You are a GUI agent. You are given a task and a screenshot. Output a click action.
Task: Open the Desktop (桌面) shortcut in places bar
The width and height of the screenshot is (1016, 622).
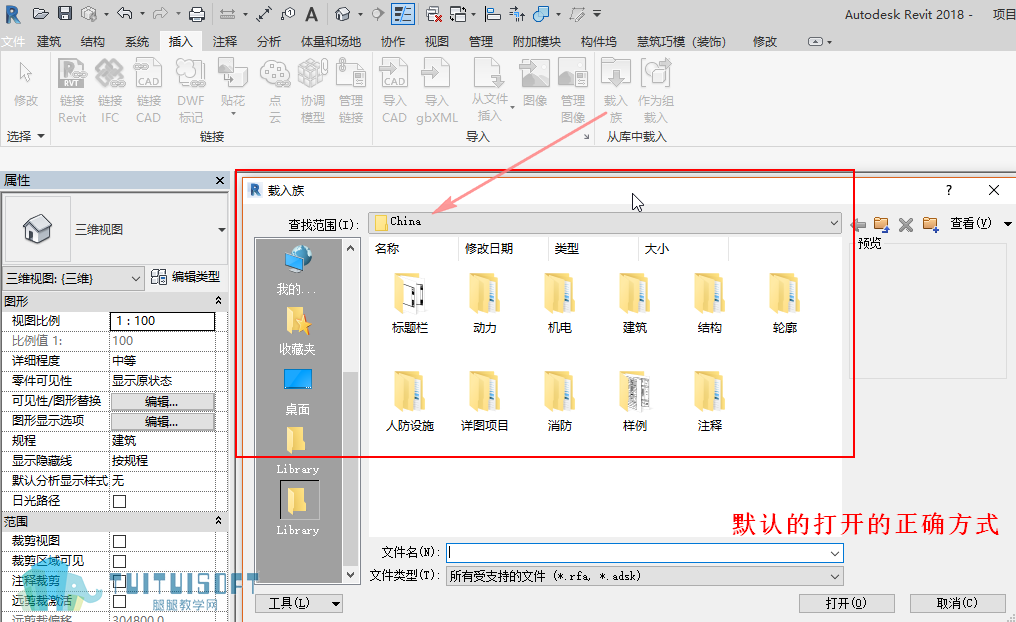pyautogui.click(x=297, y=393)
